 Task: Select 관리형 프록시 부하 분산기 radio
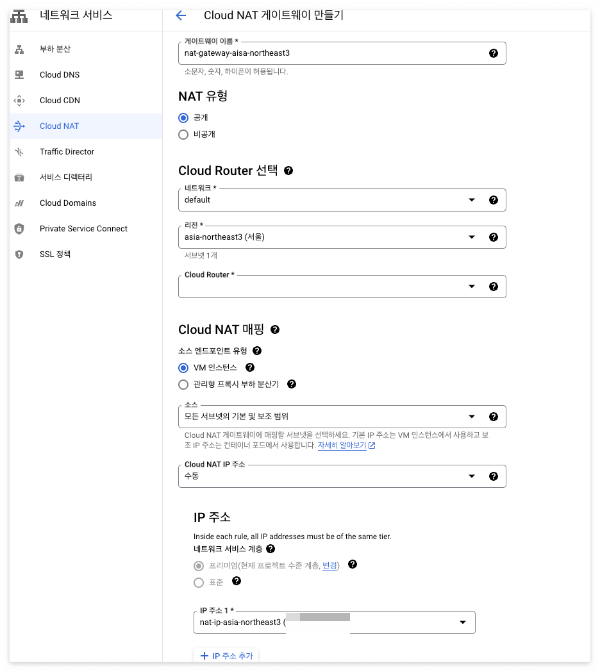pyautogui.click(x=183, y=385)
